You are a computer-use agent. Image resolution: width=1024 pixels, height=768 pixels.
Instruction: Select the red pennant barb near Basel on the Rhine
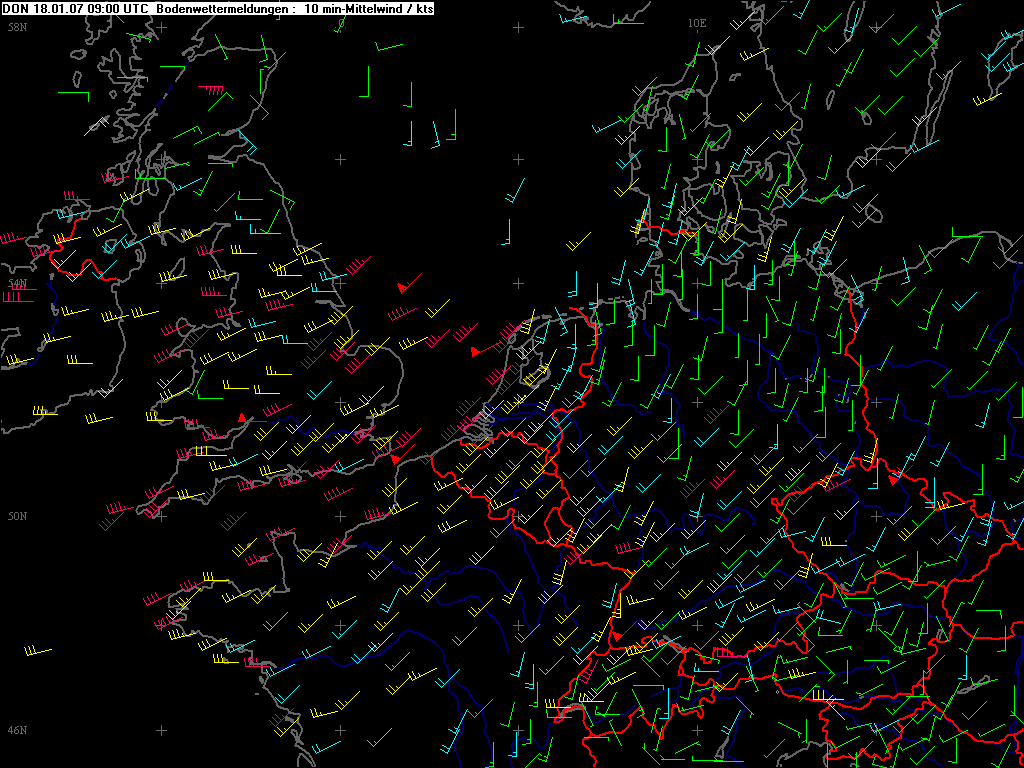click(621, 630)
